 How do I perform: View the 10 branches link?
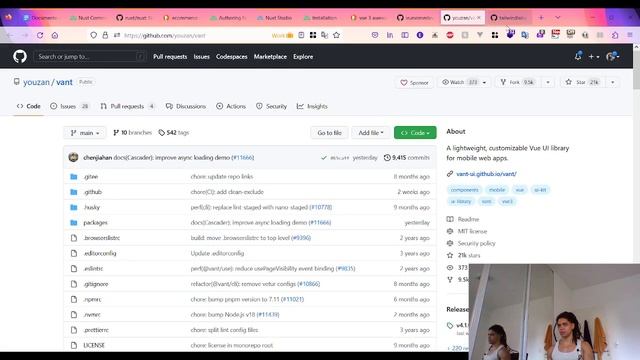click(x=132, y=133)
